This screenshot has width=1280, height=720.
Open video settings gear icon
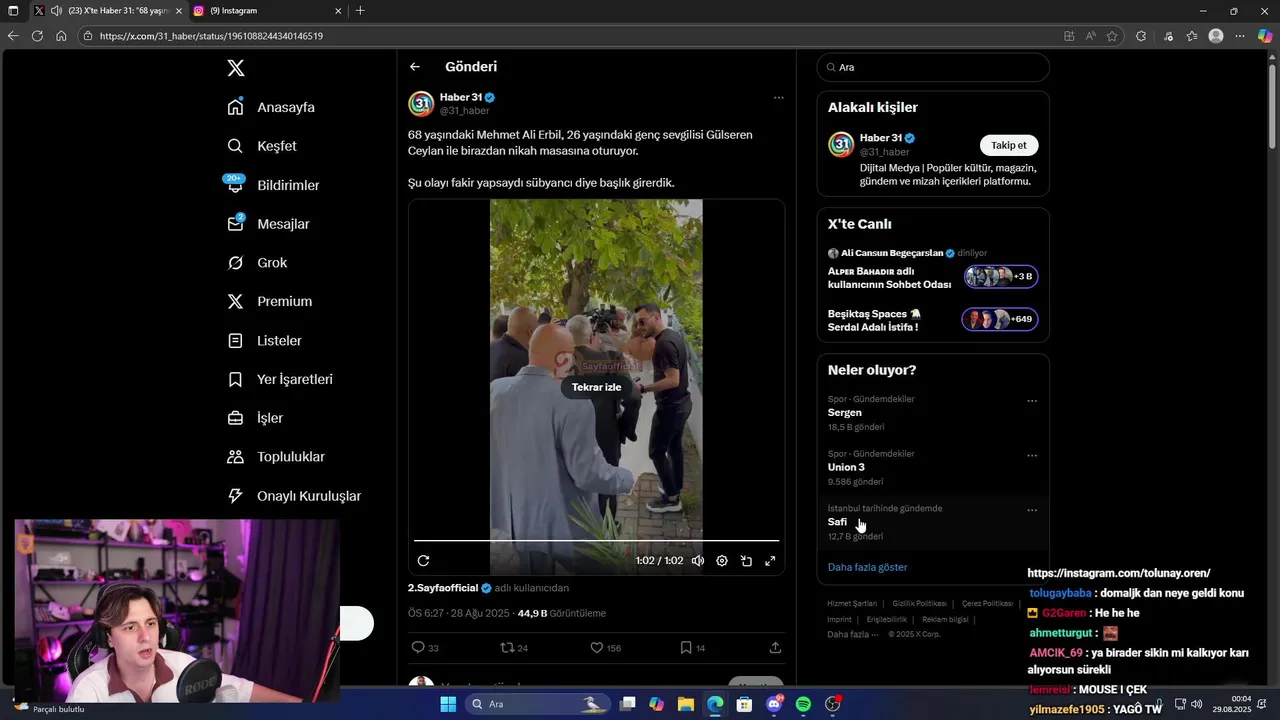click(x=722, y=561)
